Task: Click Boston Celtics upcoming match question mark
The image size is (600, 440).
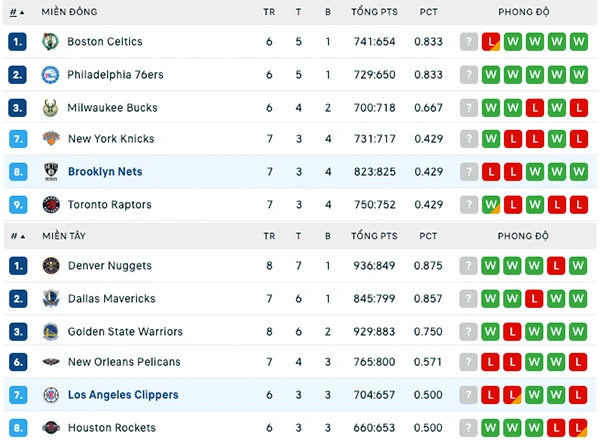Action: point(469,41)
